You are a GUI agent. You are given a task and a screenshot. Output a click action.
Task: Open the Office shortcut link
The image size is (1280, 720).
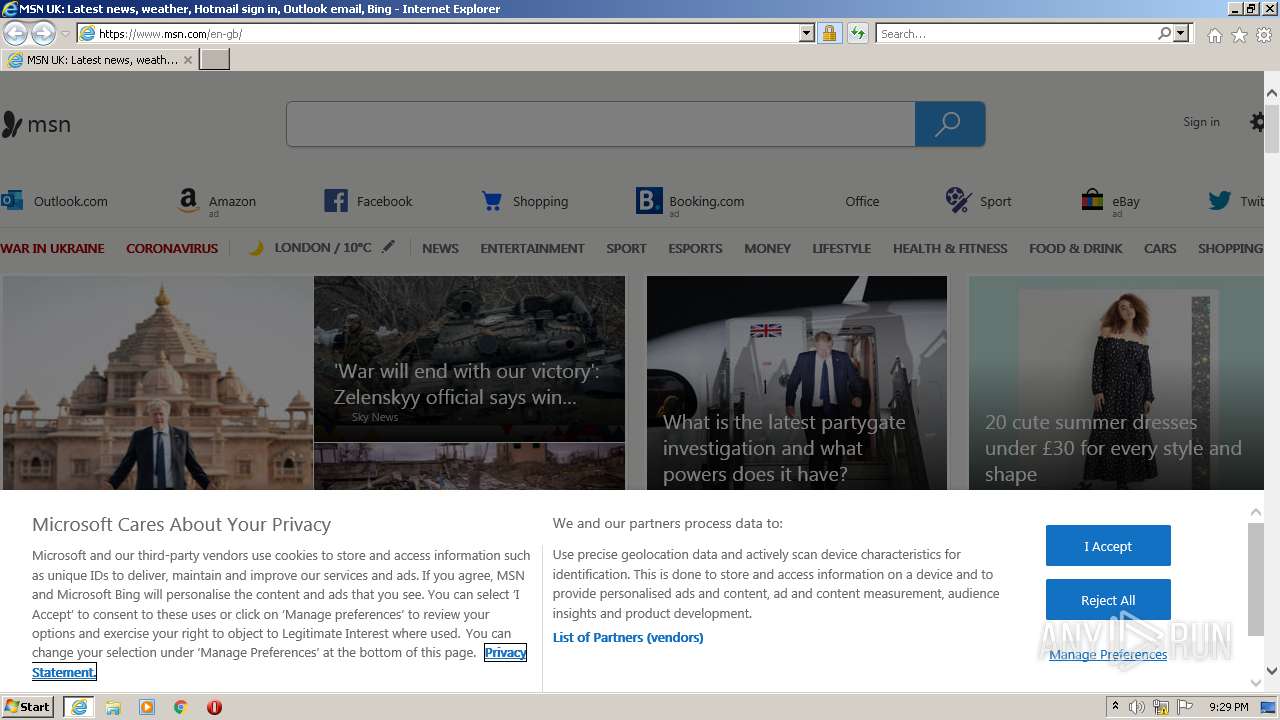pyautogui.click(x=862, y=201)
